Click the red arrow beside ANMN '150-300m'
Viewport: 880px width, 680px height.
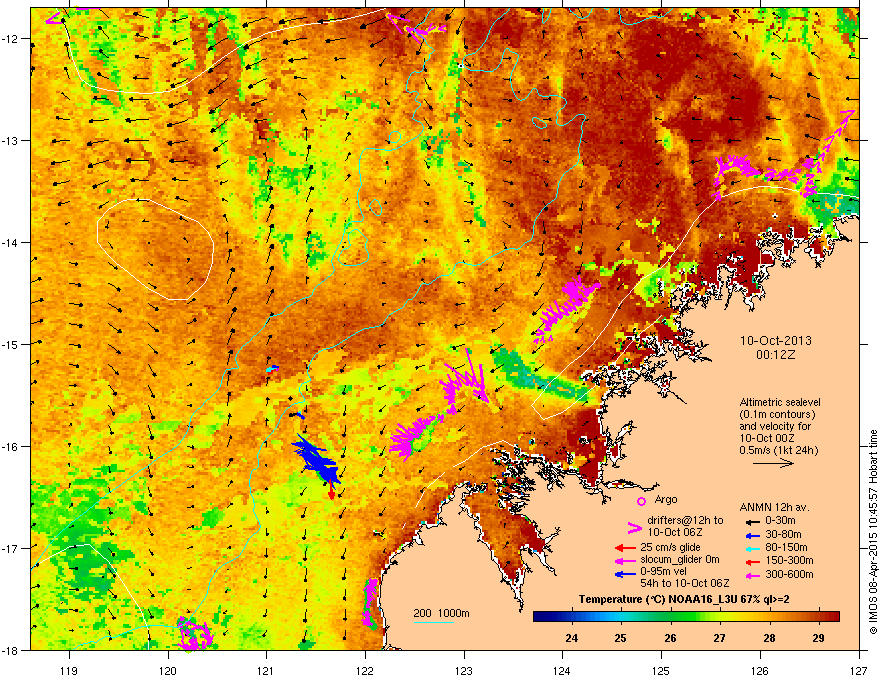click(x=751, y=560)
